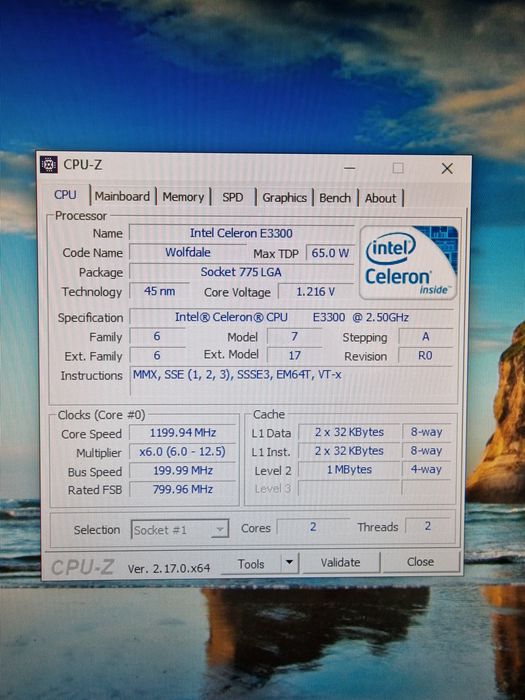Click the Specification field 'Intel® Celeron® CPU E3300 @ 2.50GHz'
Screen dimensions: 525x700
tap(292, 317)
